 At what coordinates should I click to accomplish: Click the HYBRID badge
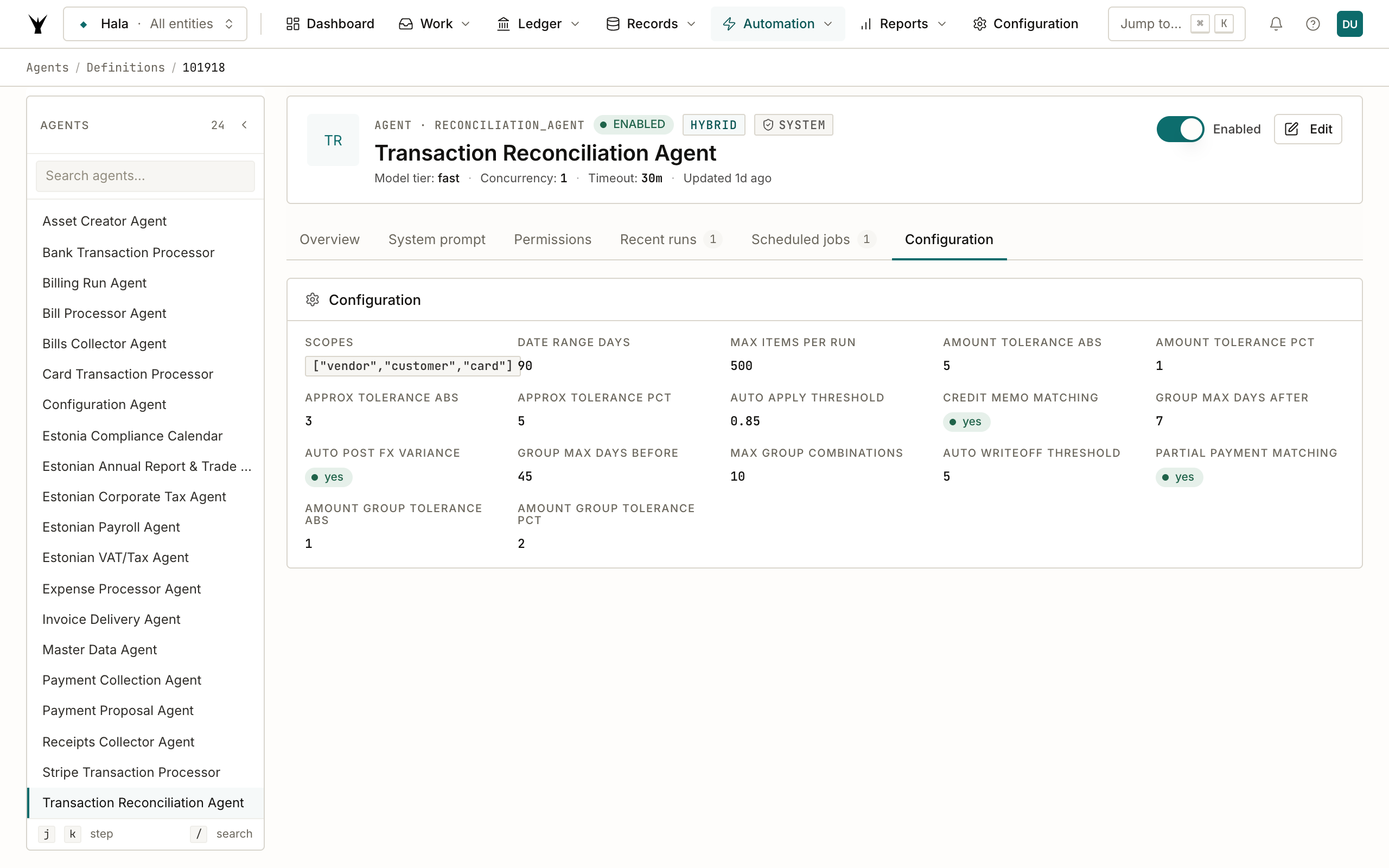713,125
